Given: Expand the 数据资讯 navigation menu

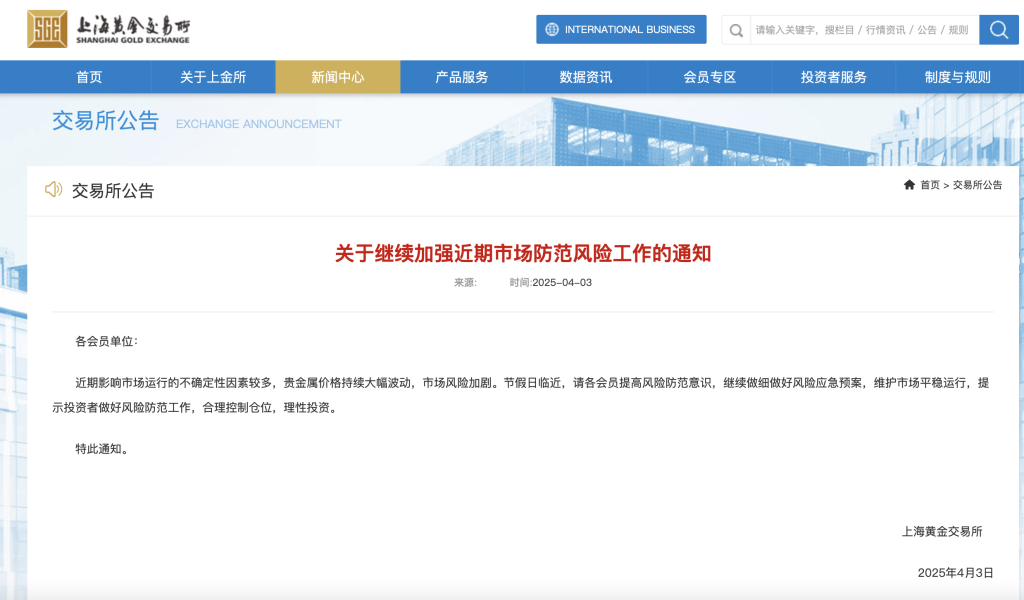Looking at the screenshot, I should point(585,77).
